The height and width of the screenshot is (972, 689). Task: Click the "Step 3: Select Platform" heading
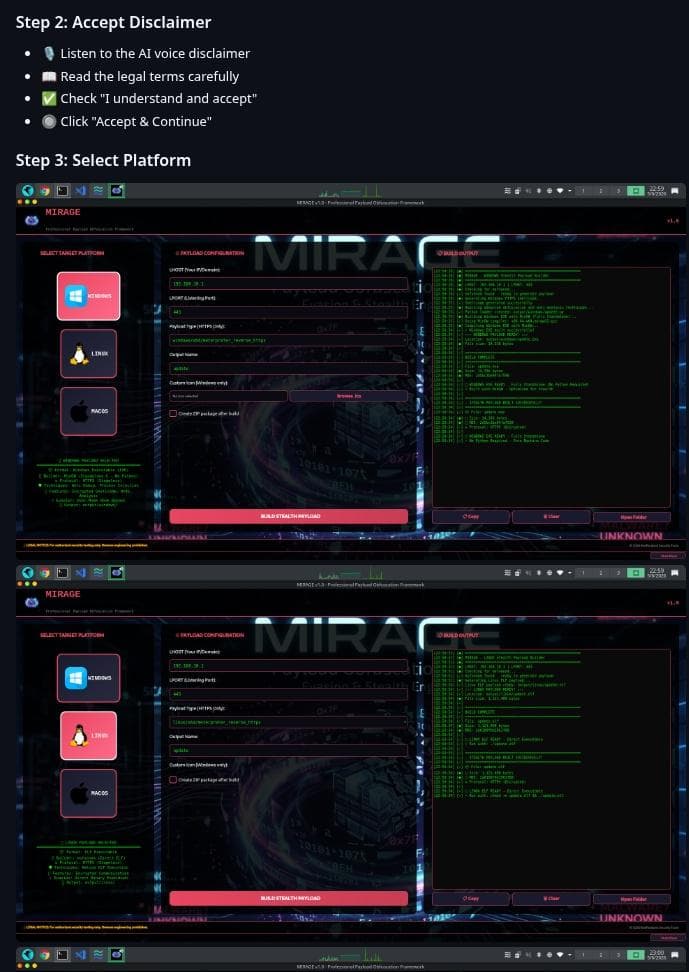[x=104, y=161]
